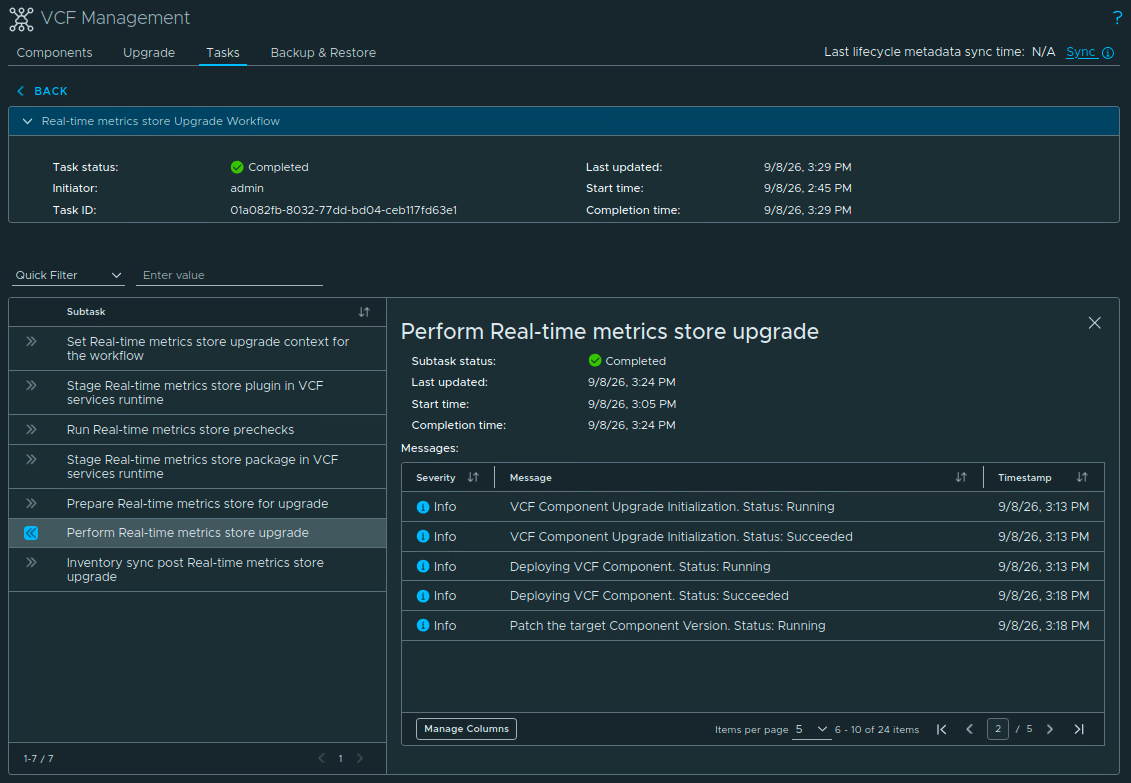Sort messages by Message column
Viewport: 1131px width, 783px height.
961,477
